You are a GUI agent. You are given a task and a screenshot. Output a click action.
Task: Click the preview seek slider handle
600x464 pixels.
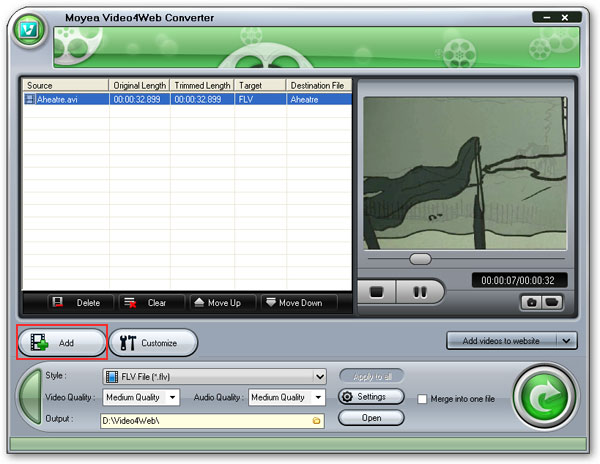point(420,259)
